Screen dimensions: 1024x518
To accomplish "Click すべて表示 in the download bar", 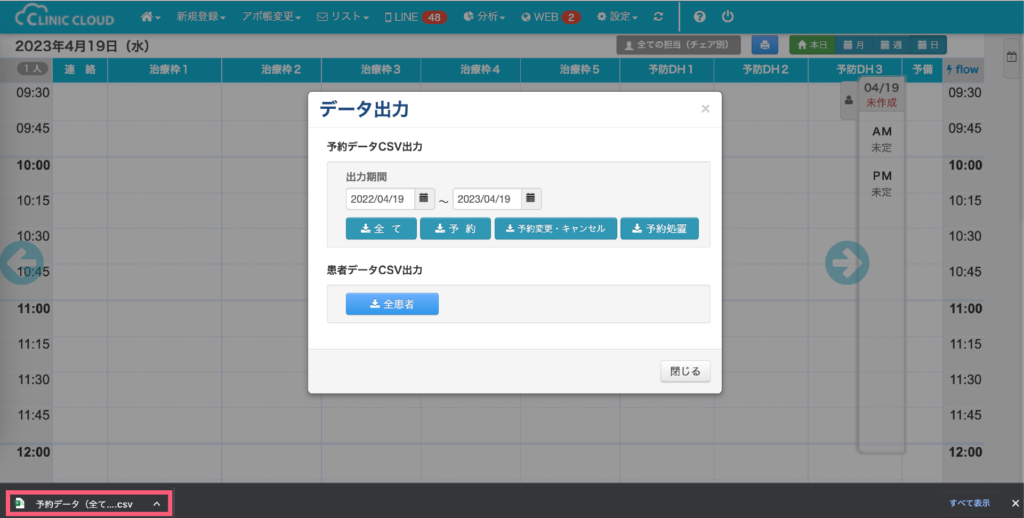I will pos(970,503).
